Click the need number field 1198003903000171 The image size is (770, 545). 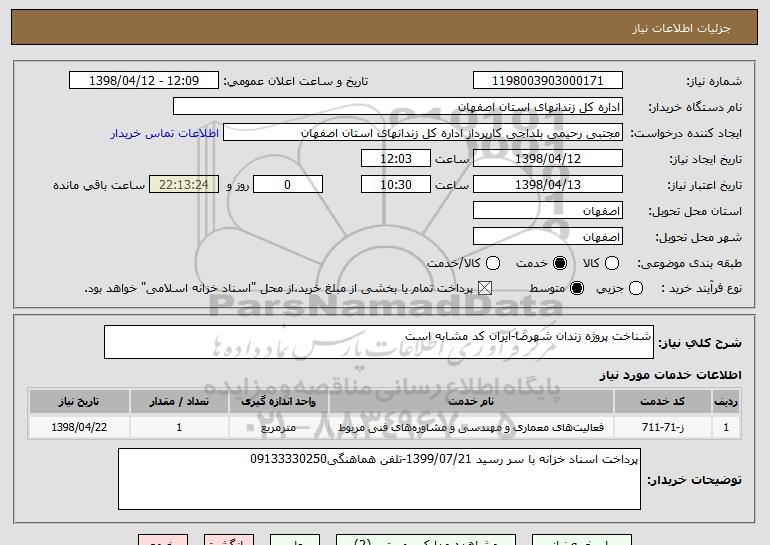click(x=548, y=81)
